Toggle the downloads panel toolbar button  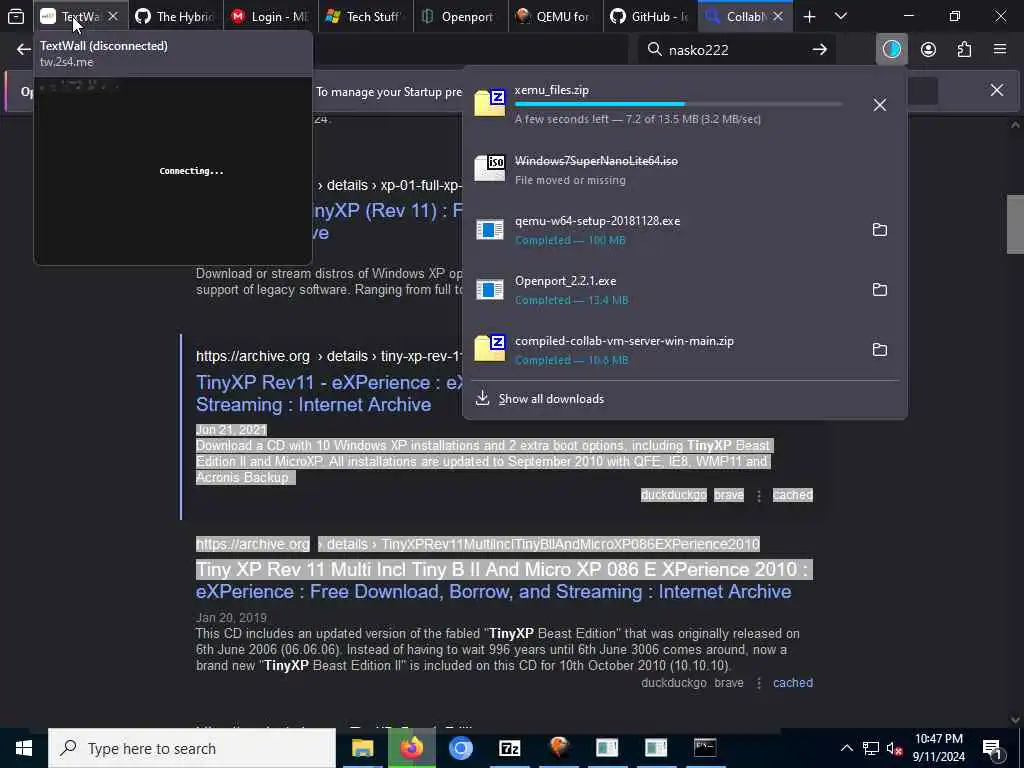click(x=891, y=50)
